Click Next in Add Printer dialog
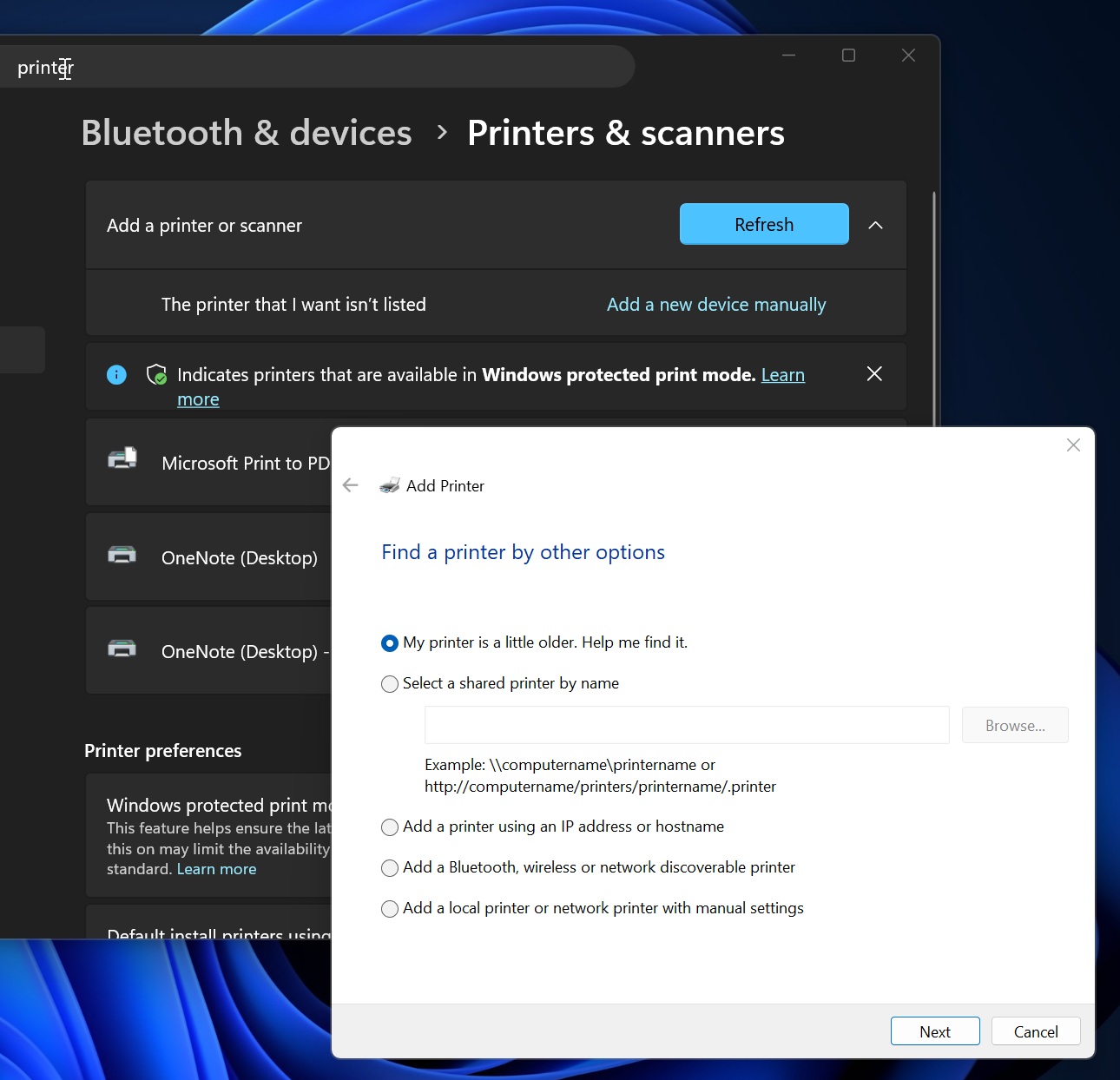 tap(935, 1031)
